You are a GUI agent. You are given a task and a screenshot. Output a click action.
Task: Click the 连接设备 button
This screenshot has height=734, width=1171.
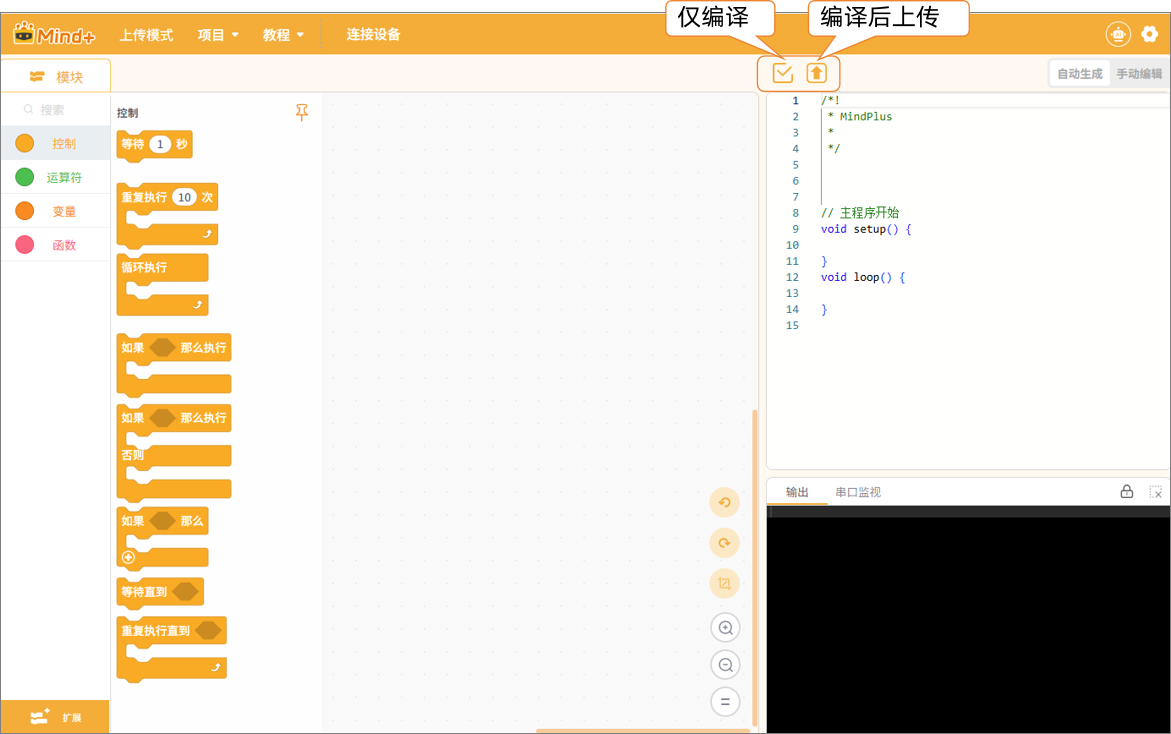click(373, 35)
